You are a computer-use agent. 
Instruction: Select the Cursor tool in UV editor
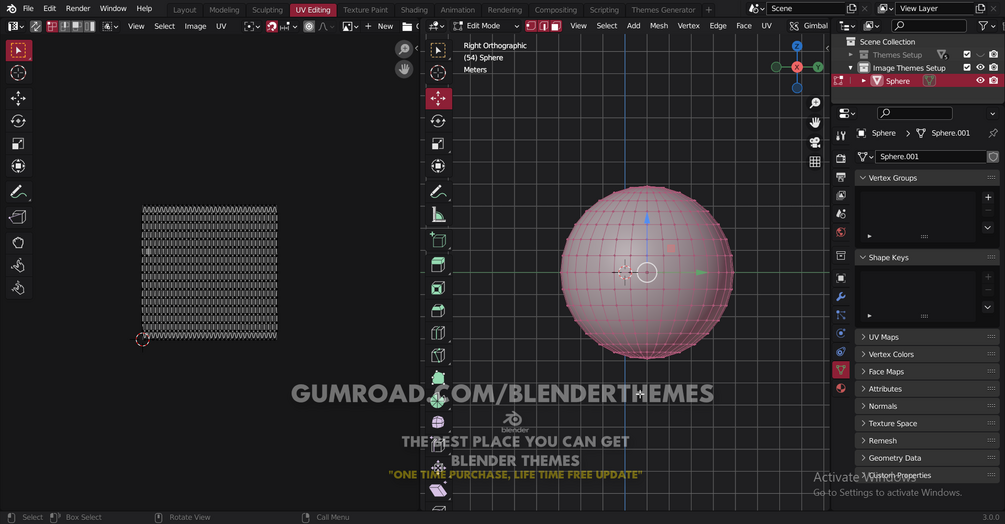(18, 73)
